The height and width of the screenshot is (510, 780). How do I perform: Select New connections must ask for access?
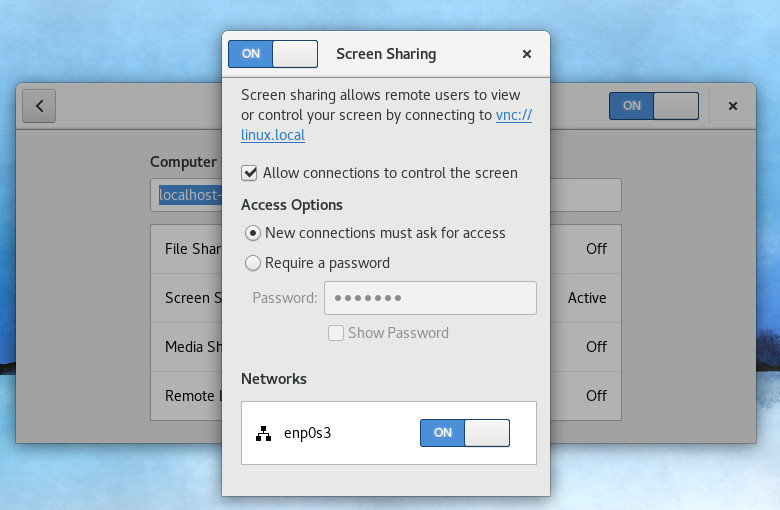(254, 233)
